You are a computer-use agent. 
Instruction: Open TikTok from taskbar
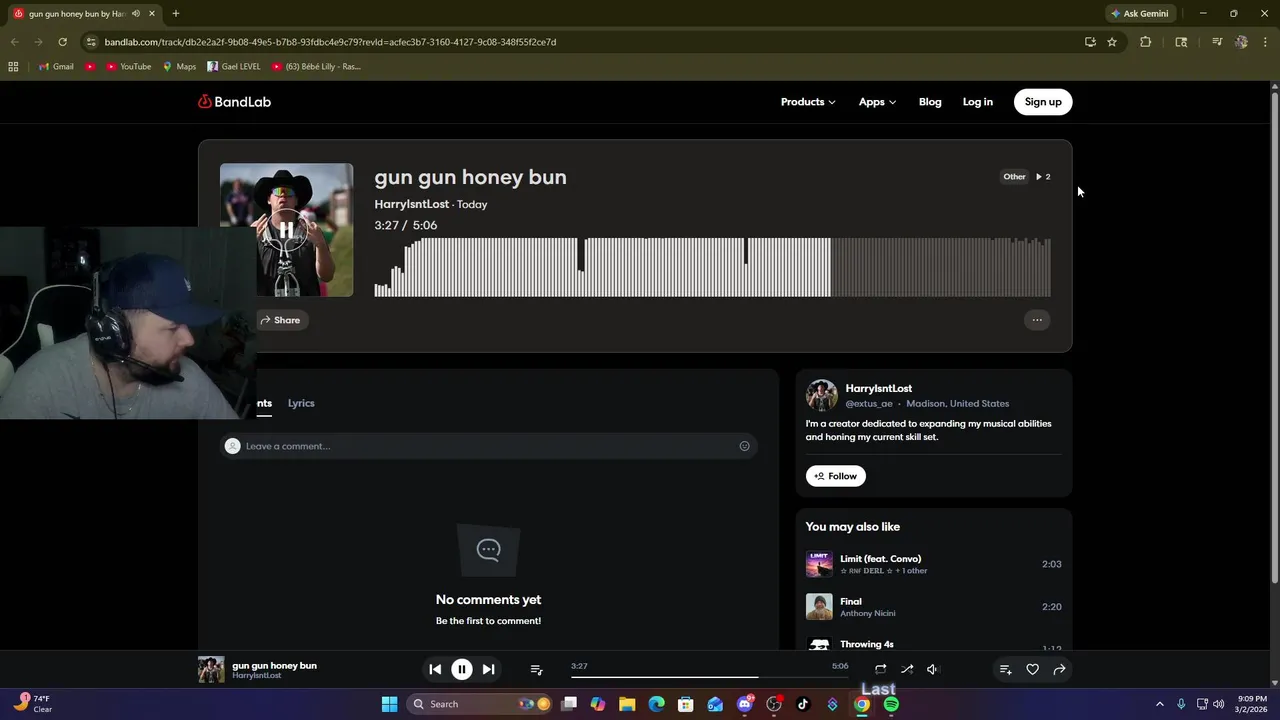click(x=803, y=704)
